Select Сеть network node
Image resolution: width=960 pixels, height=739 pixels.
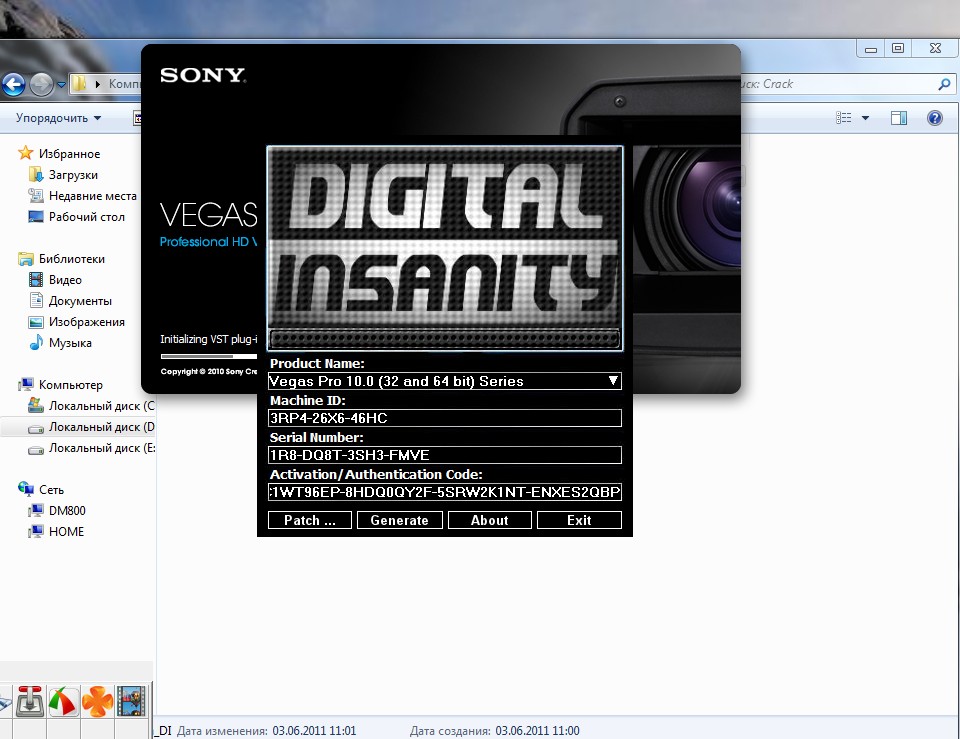41,489
